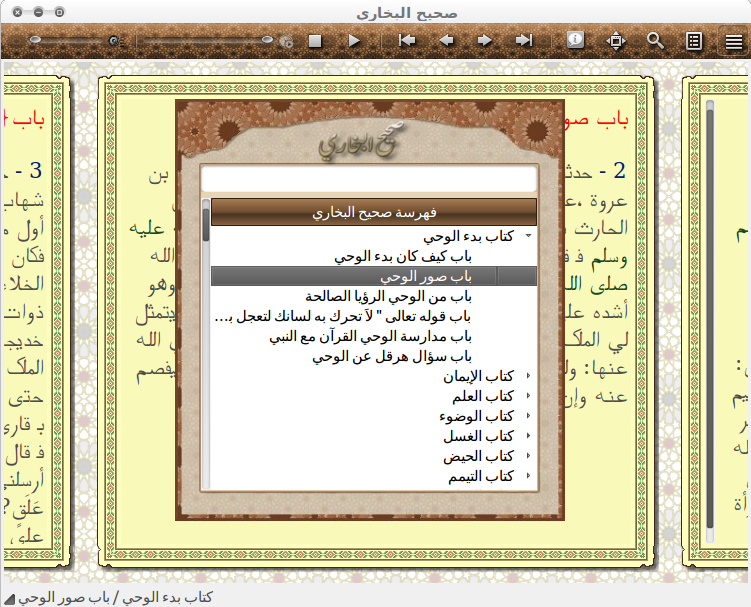Expand كتاب التيمم node

coord(528,476)
